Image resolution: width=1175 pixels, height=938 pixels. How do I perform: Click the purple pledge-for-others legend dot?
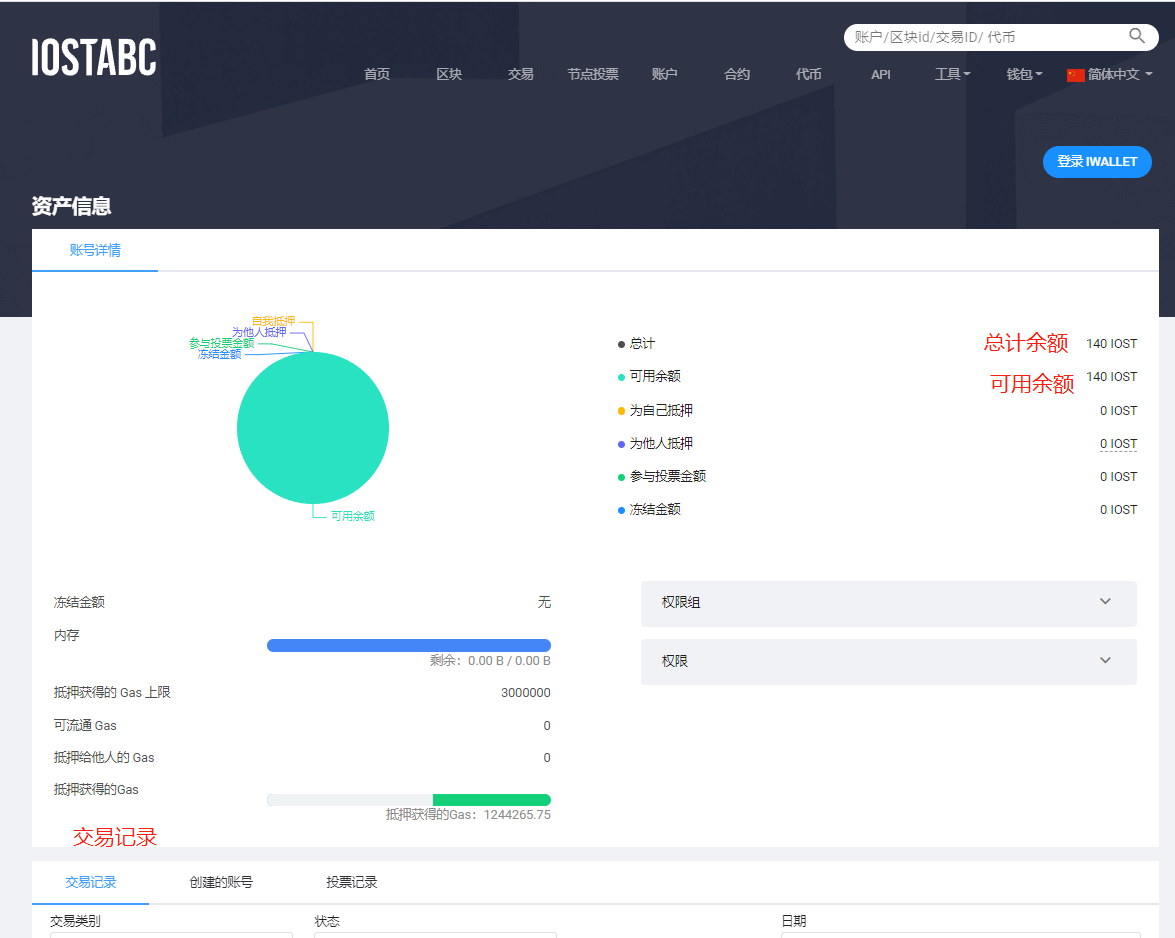621,444
